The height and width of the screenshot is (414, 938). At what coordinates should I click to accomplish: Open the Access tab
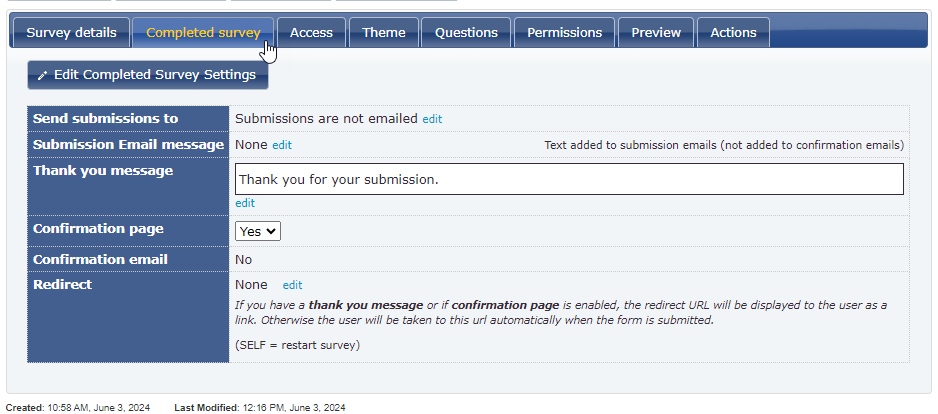(x=311, y=32)
